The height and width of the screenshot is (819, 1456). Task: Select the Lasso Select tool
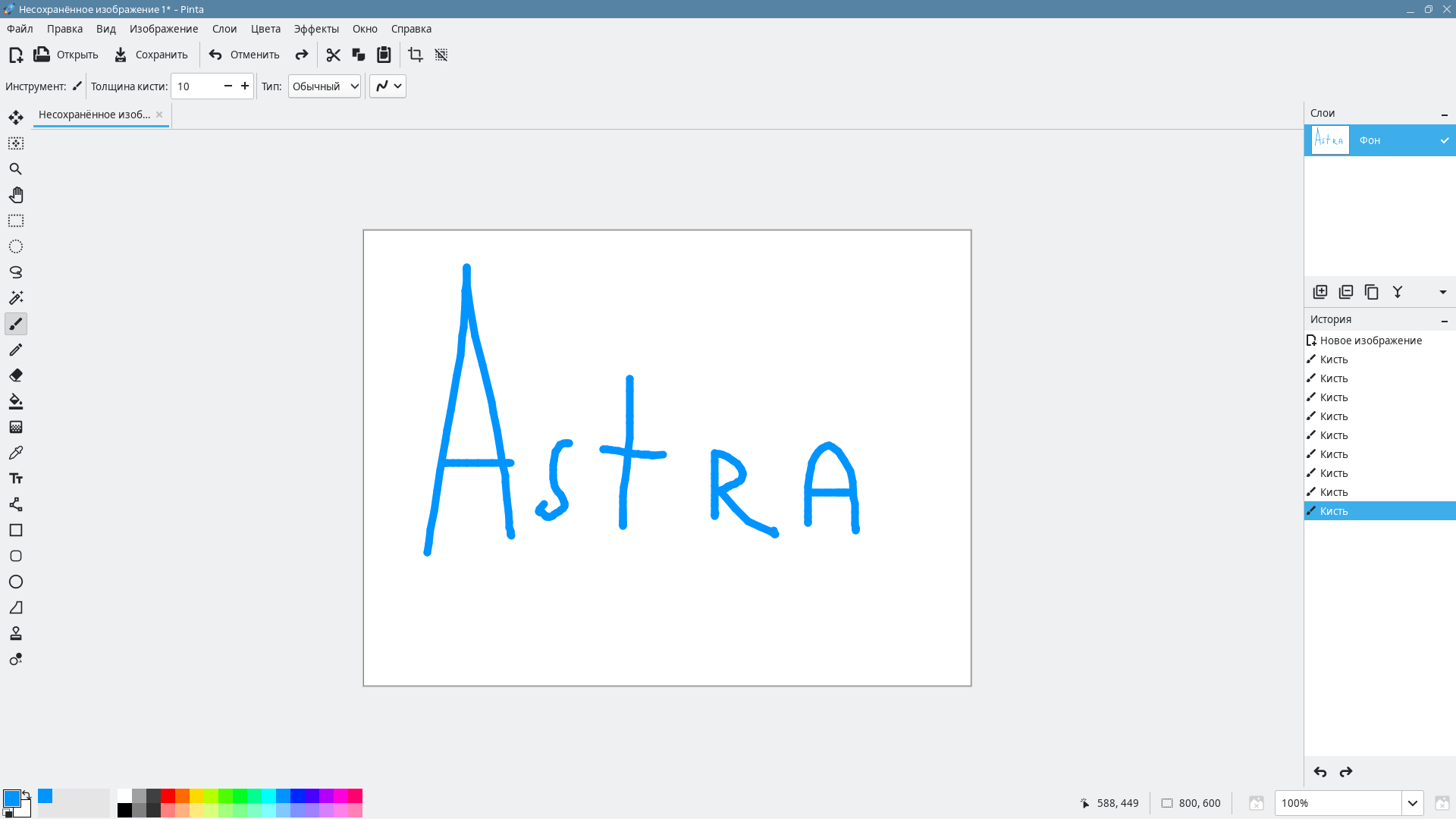point(16,272)
